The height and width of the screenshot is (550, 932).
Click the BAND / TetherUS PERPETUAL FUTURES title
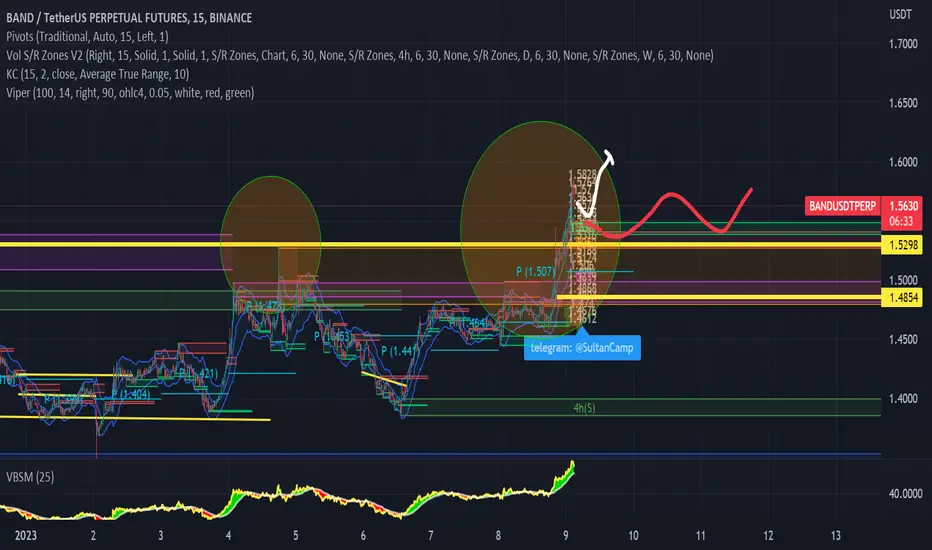point(129,18)
